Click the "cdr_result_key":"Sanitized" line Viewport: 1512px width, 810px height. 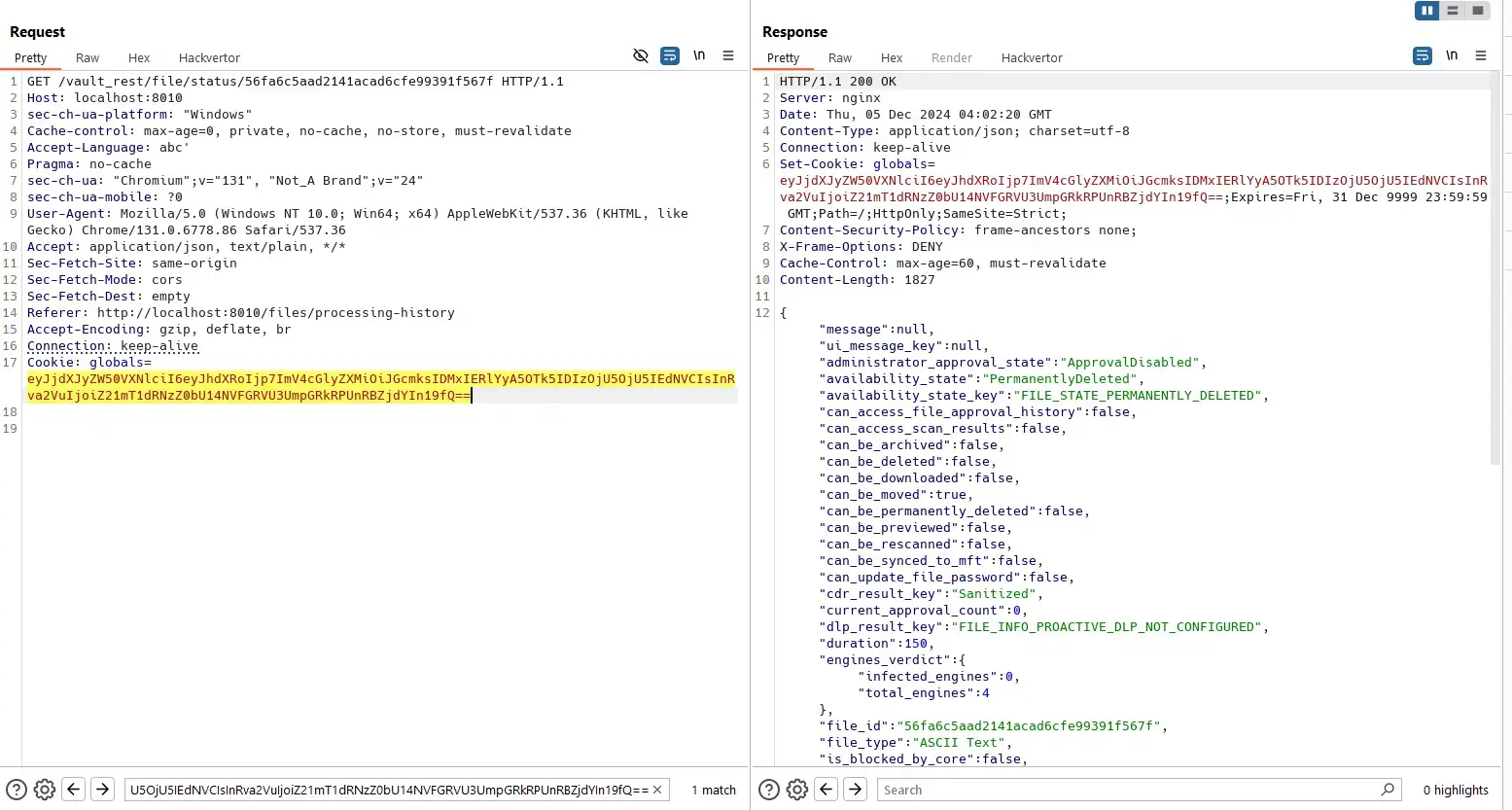(932, 594)
